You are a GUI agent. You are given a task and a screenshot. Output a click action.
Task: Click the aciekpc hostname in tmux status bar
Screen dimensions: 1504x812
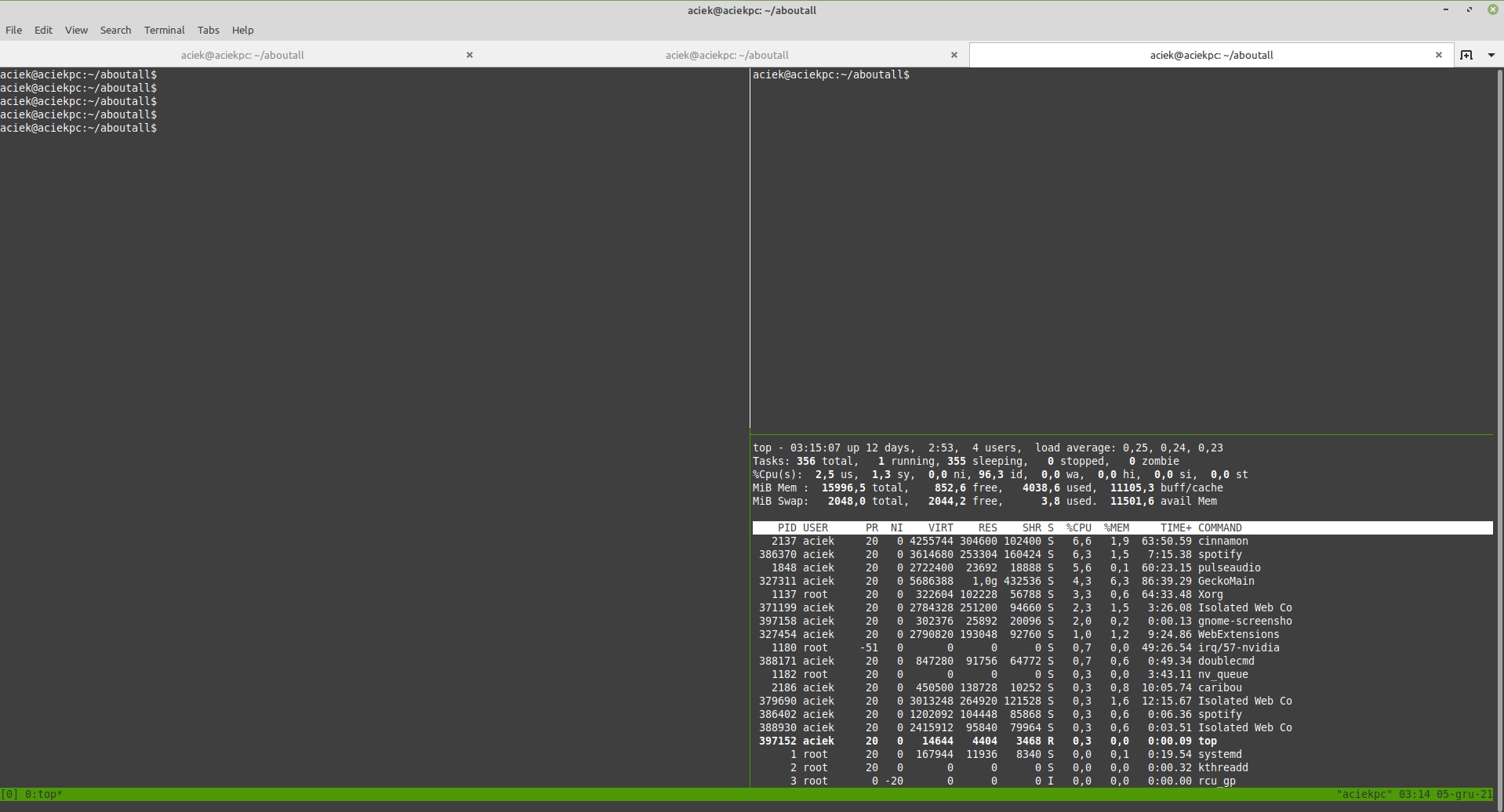(x=1364, y=794)
